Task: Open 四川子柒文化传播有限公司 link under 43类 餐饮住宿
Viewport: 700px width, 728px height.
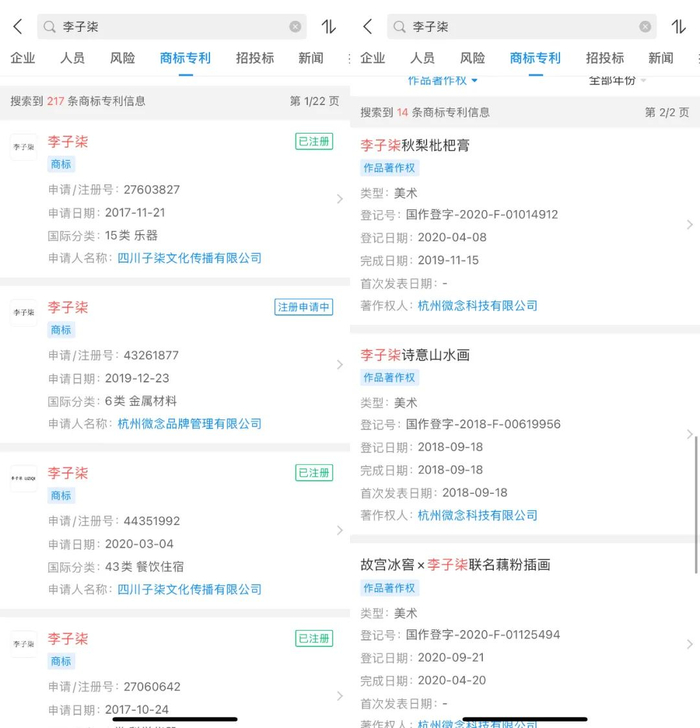Action: coord(189,590)
